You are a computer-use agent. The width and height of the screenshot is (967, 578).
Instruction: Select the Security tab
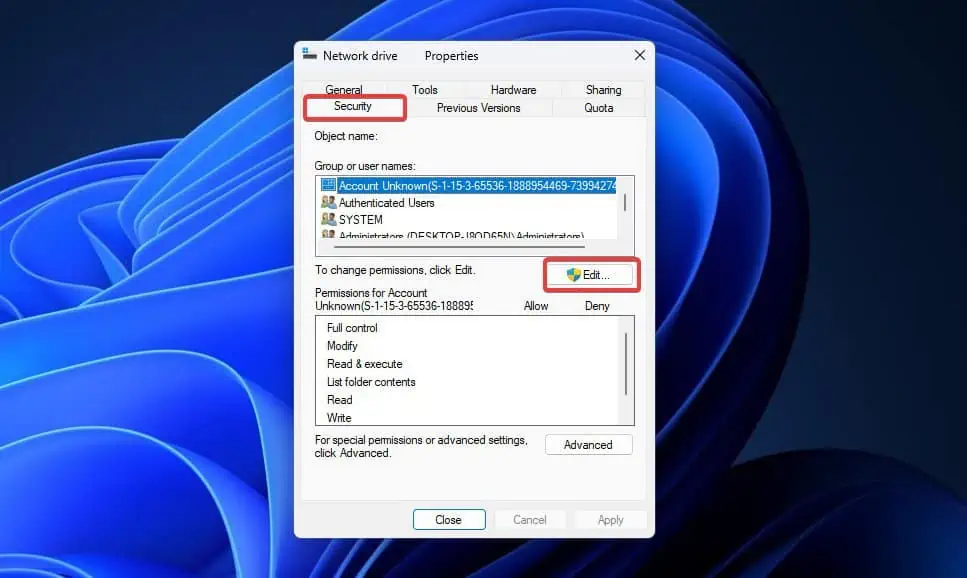click(x=353, y=106)
